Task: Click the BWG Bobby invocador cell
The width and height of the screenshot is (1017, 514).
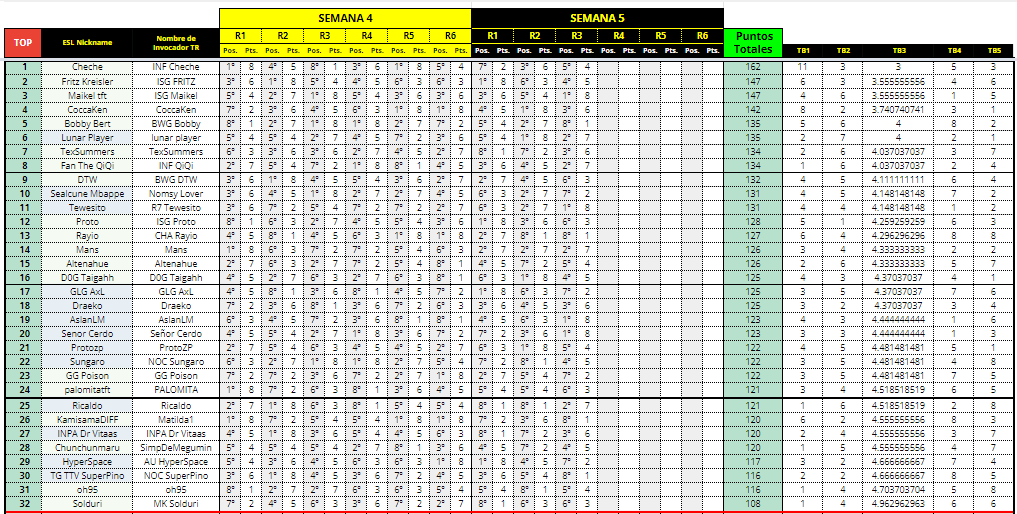Action: point(176,123)
